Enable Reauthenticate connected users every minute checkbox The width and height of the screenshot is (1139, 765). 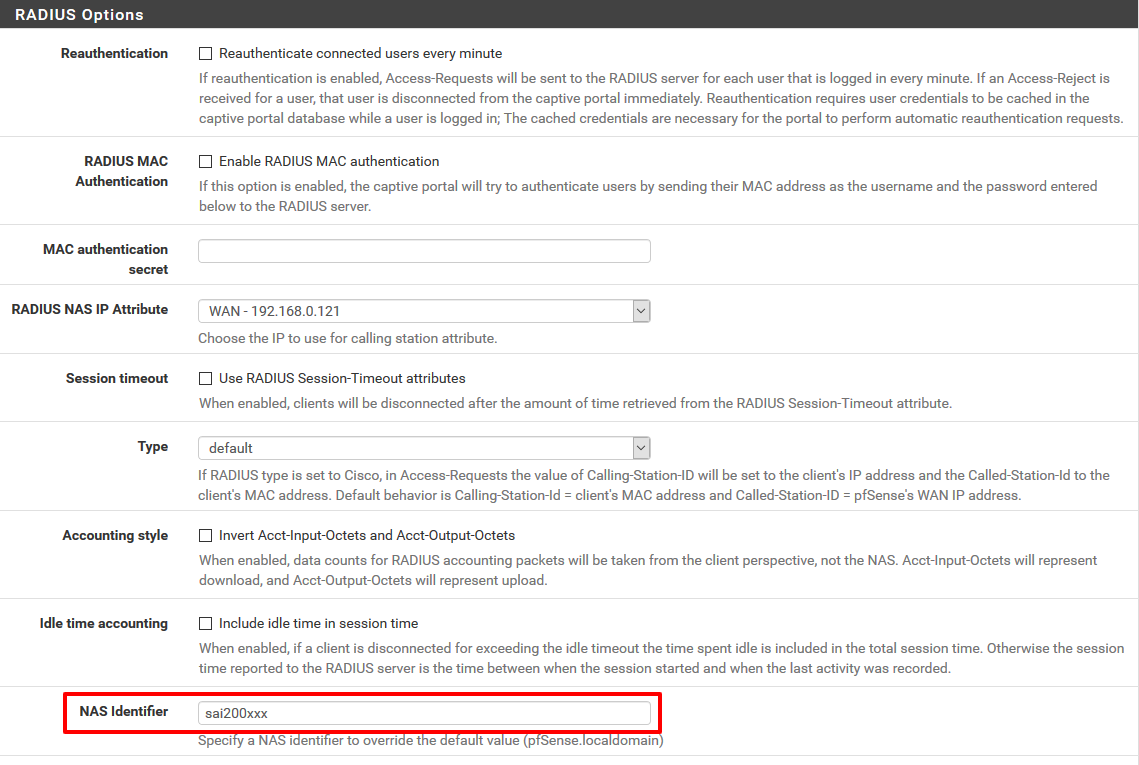click(206, 54)
